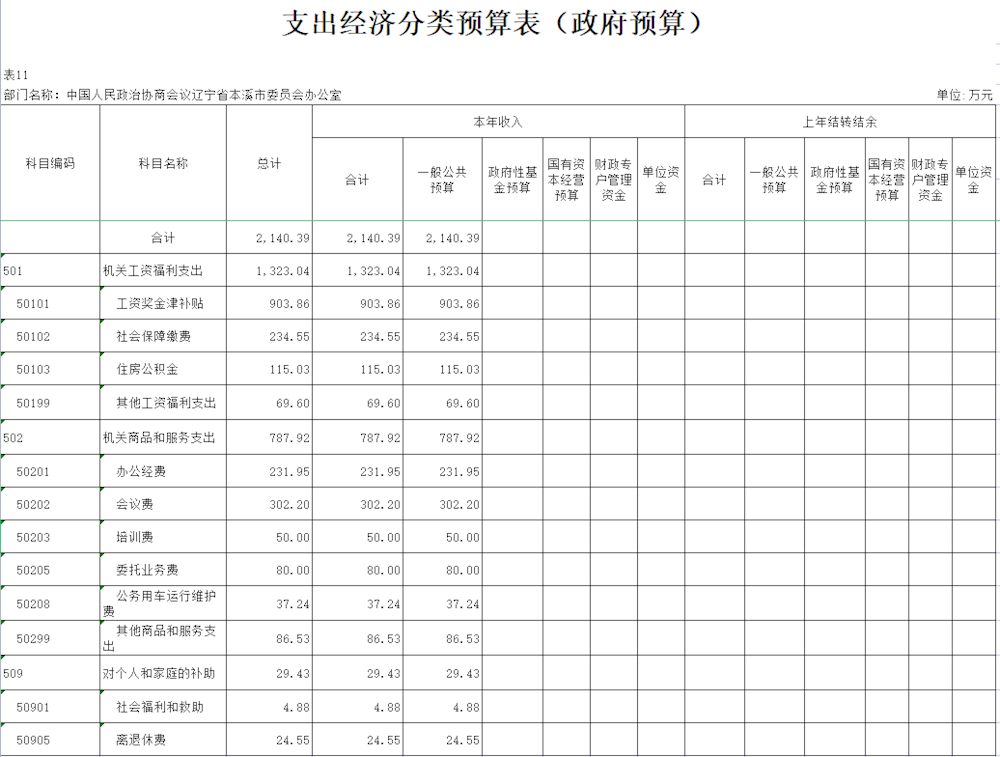Select the code cell 50203

(x=50, y=538)
